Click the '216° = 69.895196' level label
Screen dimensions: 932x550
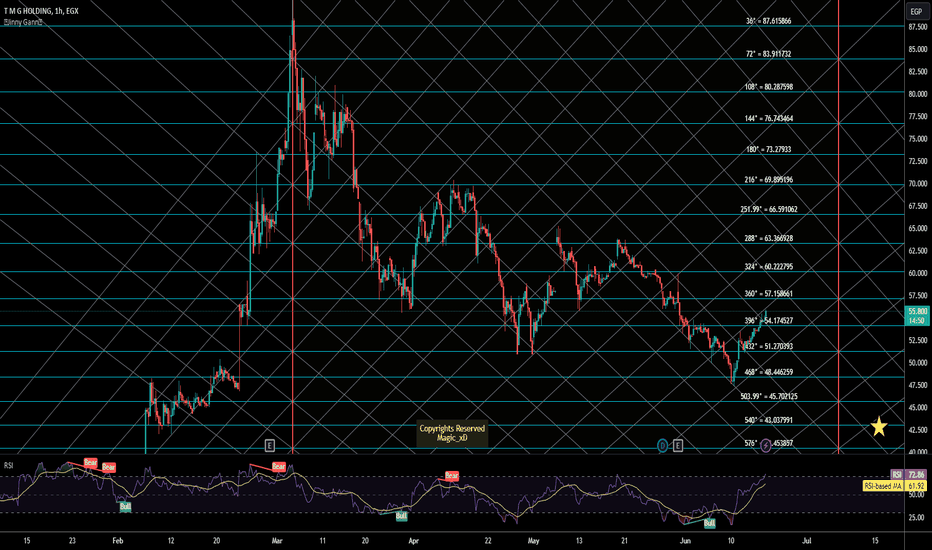(769, 180)
